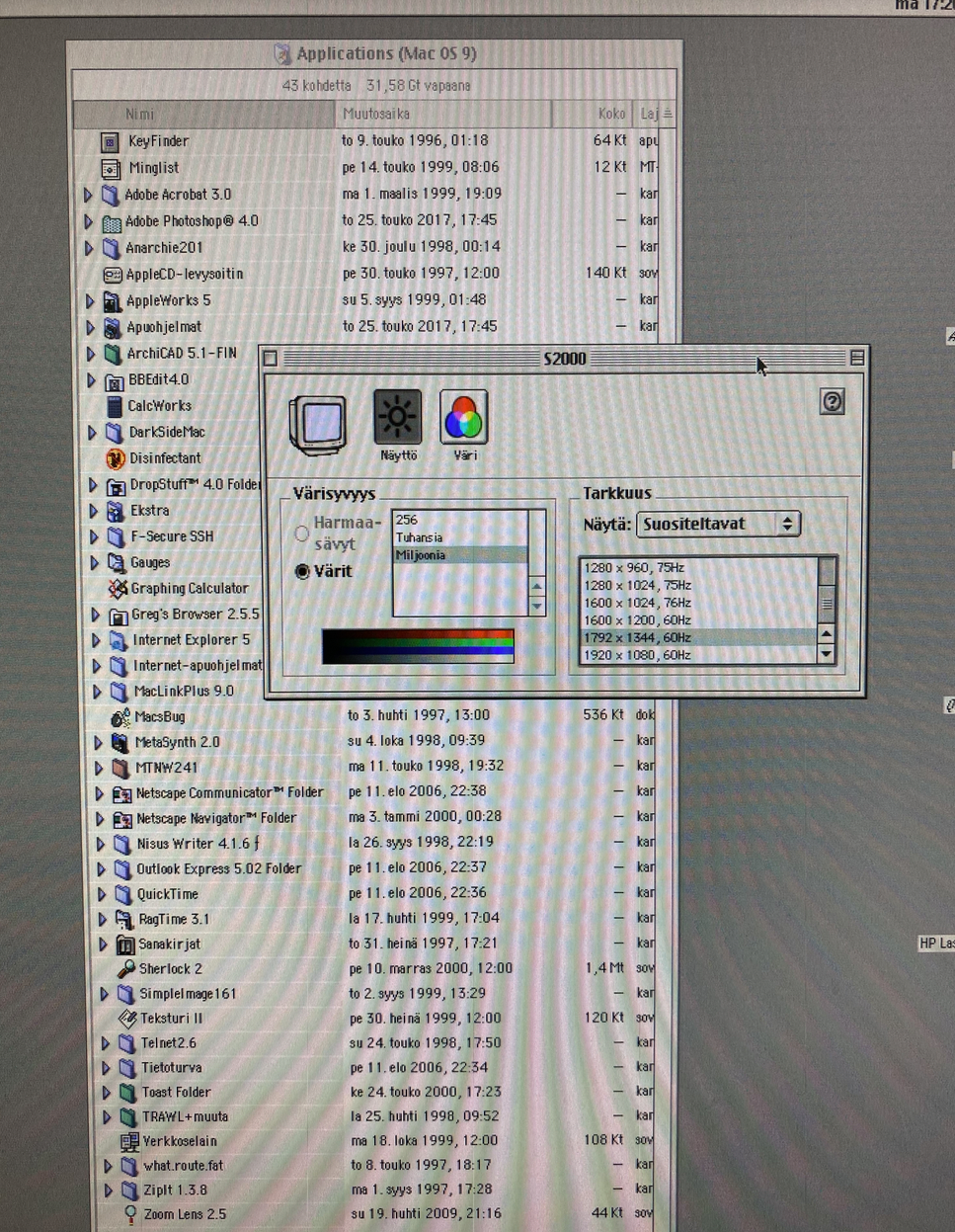Screen dimensions: 955x1232
Task: Click the resolution list scroll down arrow
Action: [x=828, y=655]
